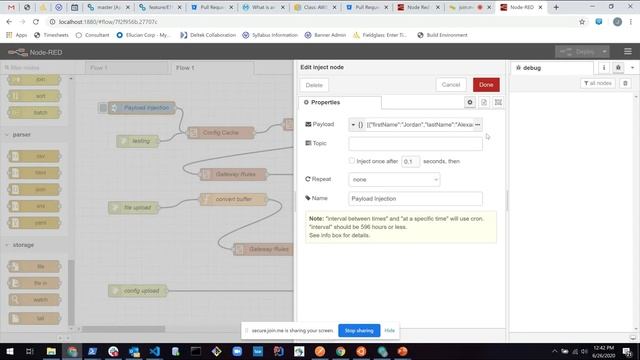Hide the join.me sharing notification
640x360 pixels.
[x=389, y=330]
